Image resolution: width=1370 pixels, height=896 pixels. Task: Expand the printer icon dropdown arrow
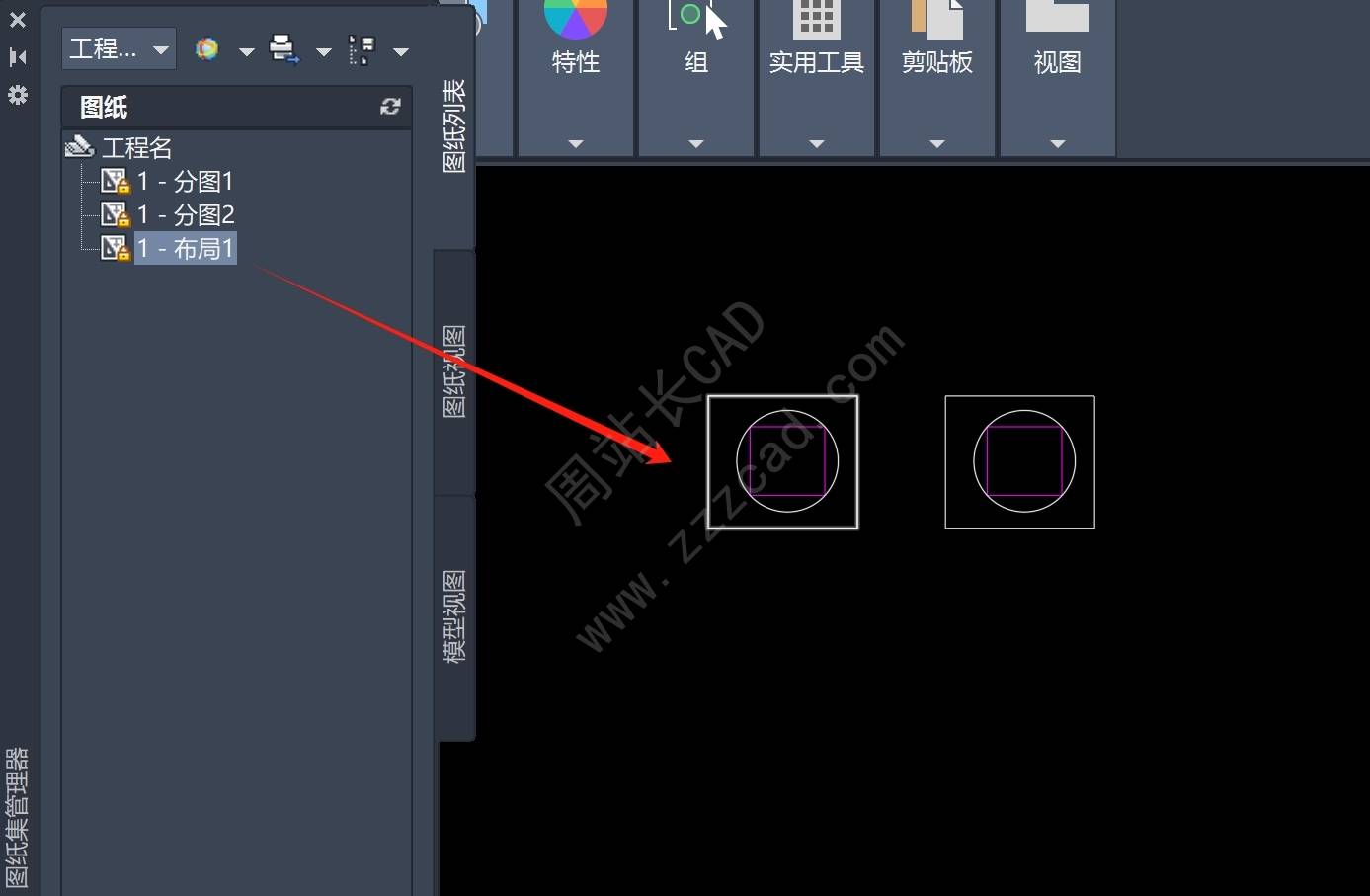coord(323,51)
